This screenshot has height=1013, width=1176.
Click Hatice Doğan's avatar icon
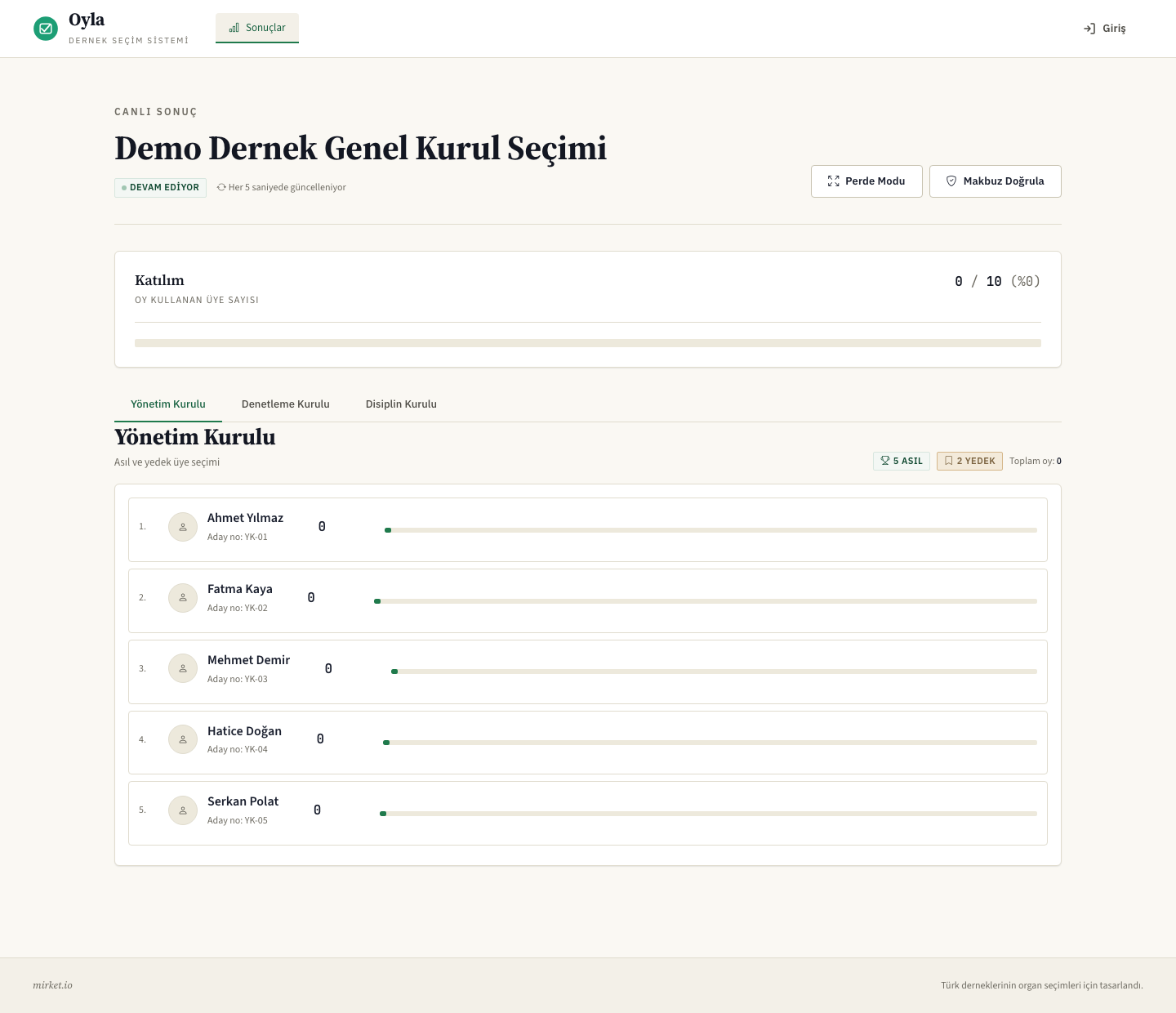(x=183, y=739)
